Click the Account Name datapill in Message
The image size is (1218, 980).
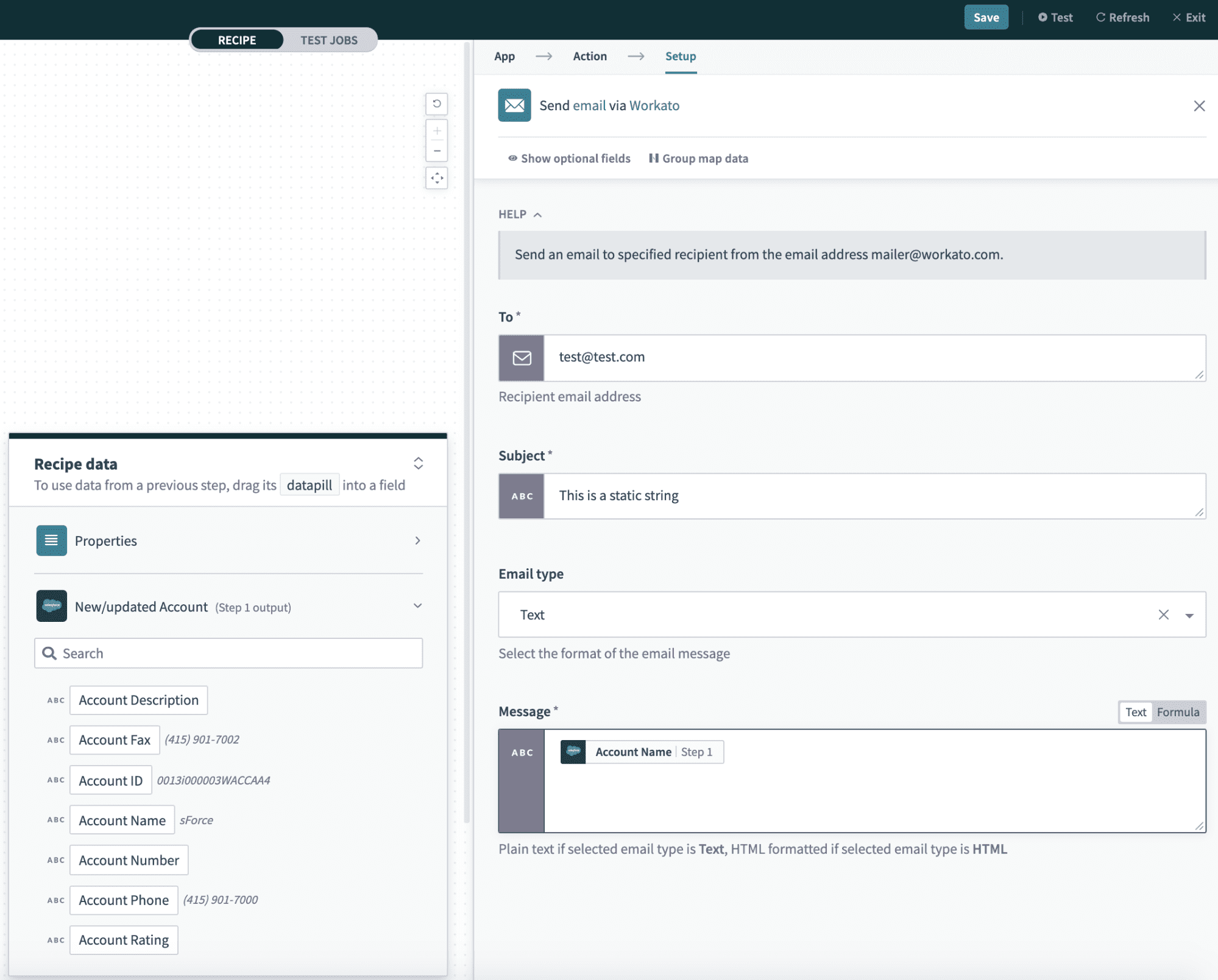tap(641, 751)
